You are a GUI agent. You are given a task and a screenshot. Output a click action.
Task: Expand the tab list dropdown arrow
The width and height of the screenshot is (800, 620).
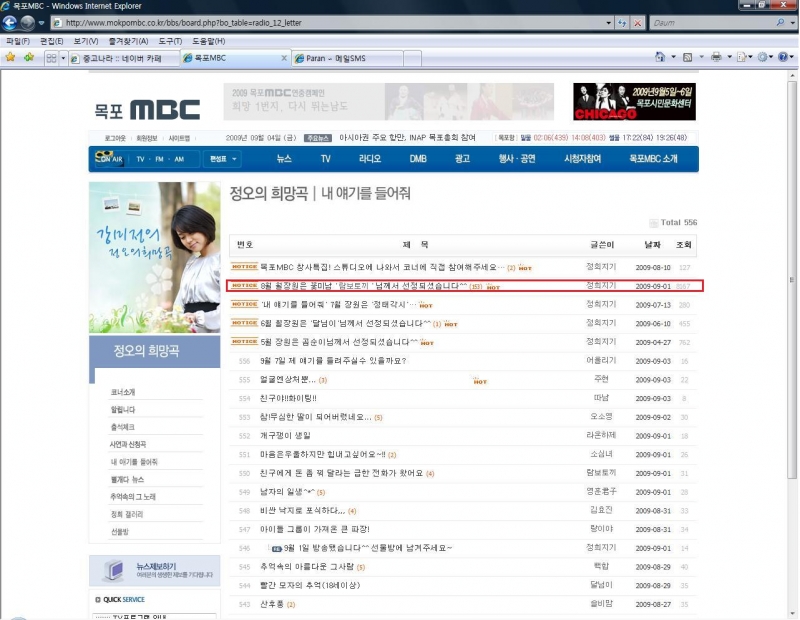64,59
